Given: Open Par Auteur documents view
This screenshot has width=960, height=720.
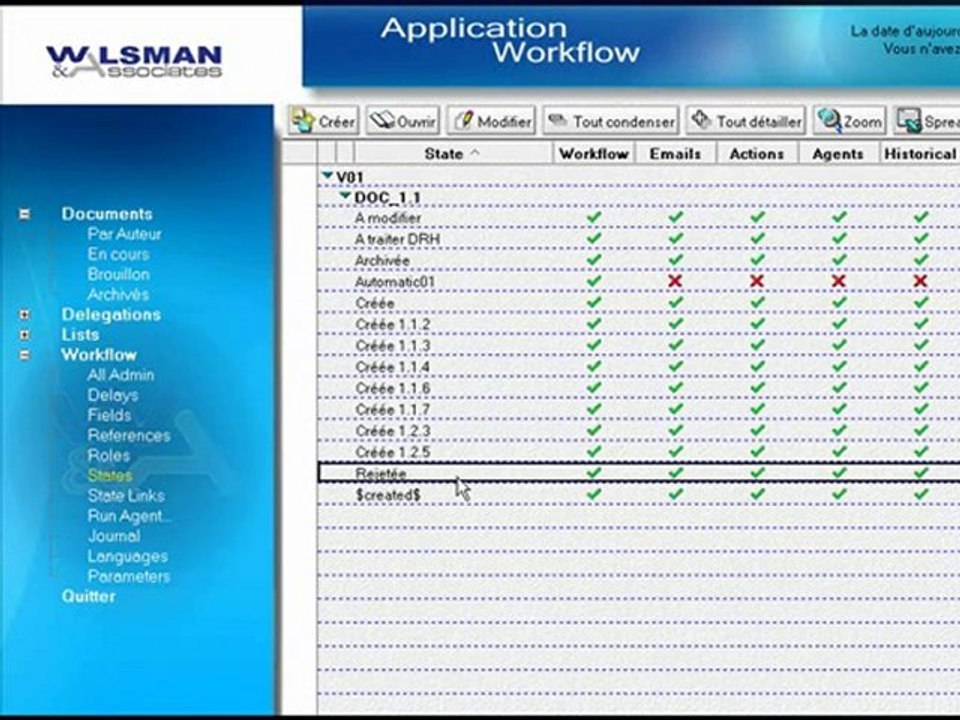Looking at the screenshot, I should tap(124, 234).
